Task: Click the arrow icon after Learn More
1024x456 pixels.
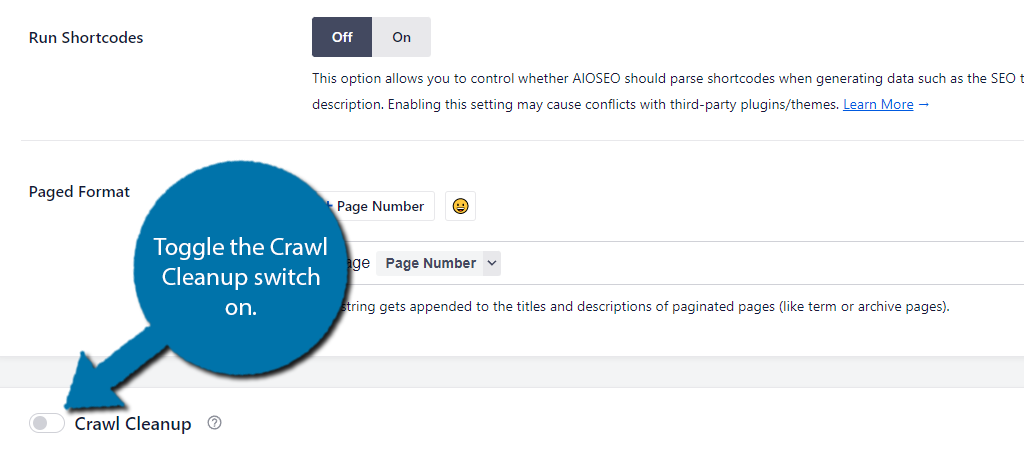Action: click(x=923, y=105)
